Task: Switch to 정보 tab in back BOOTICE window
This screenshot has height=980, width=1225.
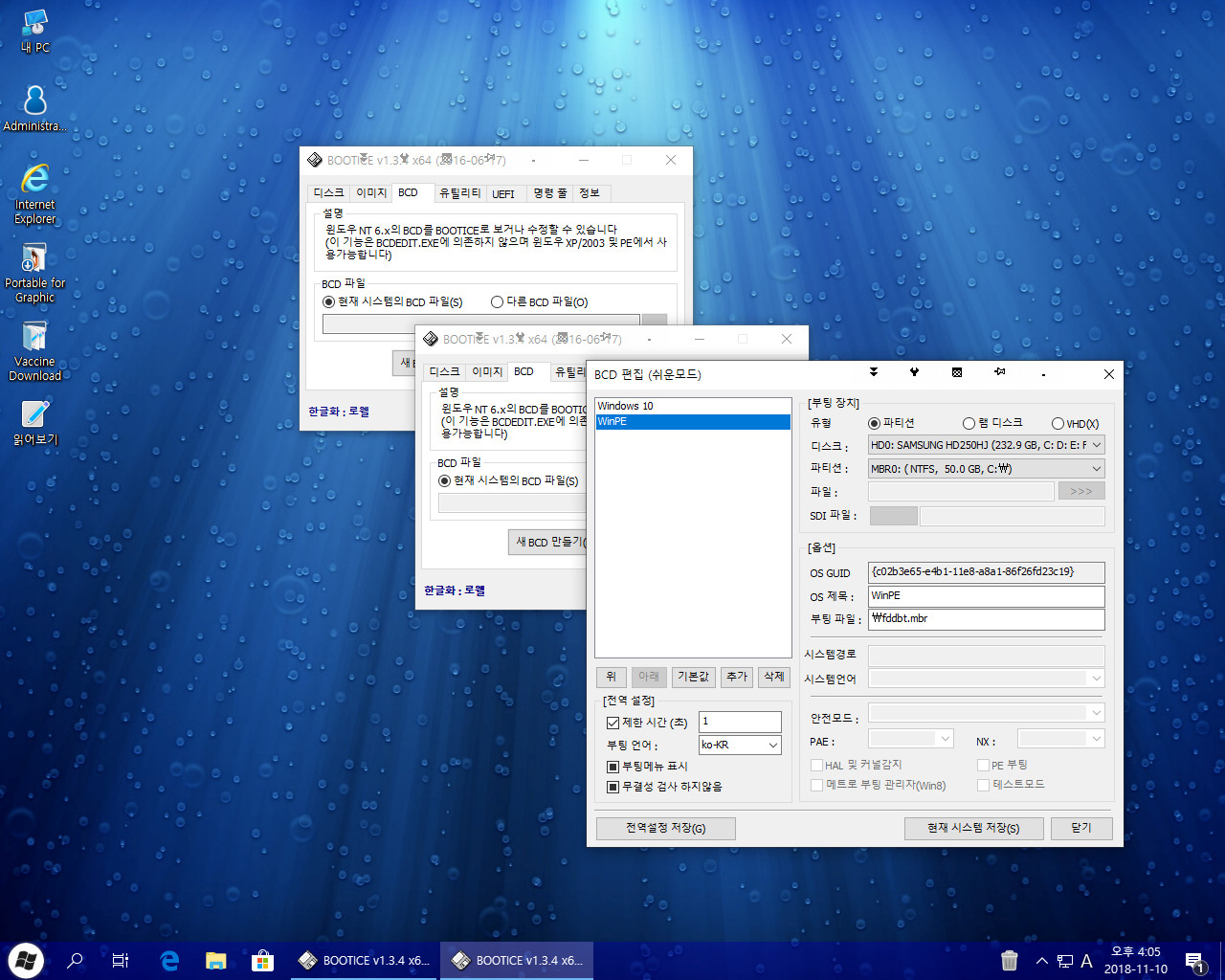Action: pyautogui.click(x=590, y=193)
